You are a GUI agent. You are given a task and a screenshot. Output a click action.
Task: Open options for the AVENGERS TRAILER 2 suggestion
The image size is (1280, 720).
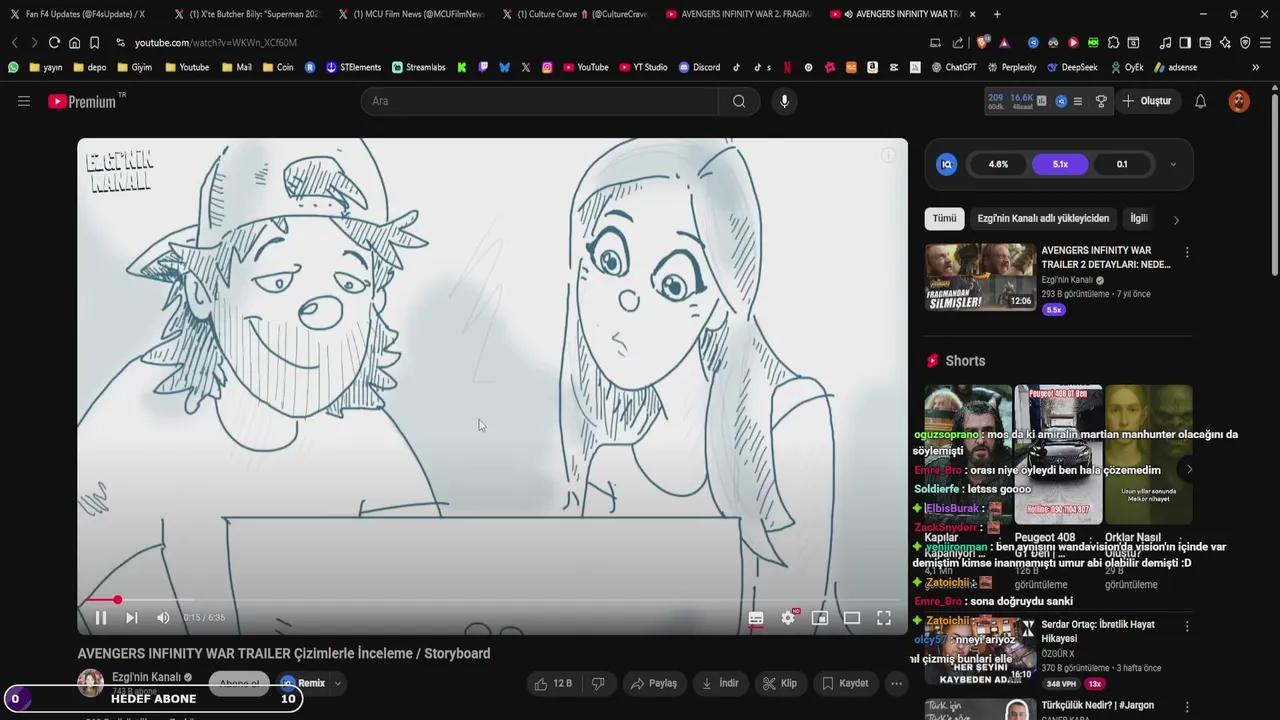click(x=1187, y=252)
